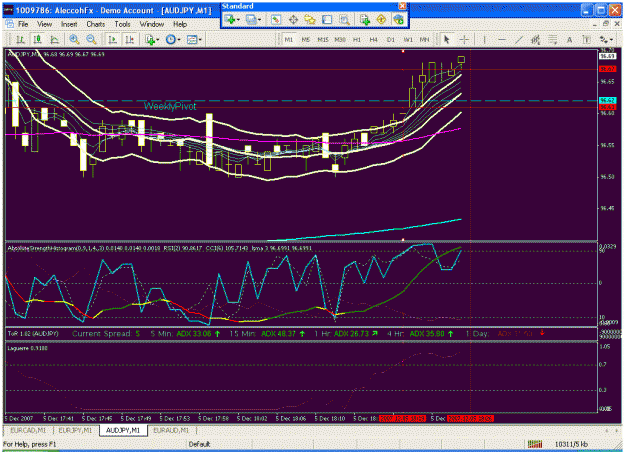Switch to the EURJPY,M1 chart tab
The image size is (625, 452).
pyautogui.click(x=75, y=430)
